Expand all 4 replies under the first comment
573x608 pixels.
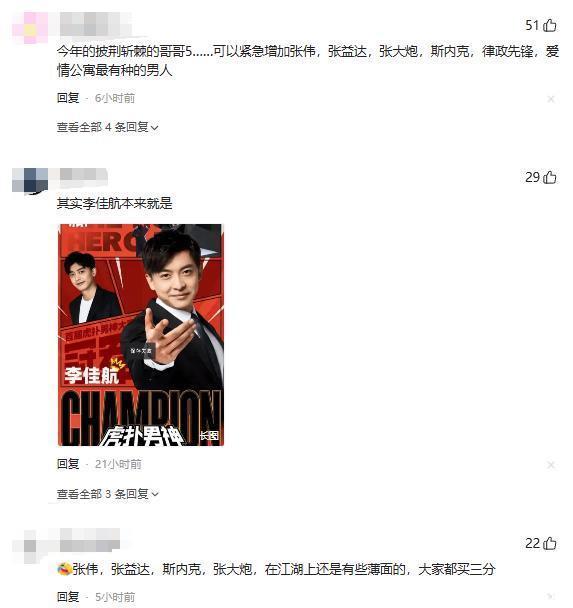[107, 127]
